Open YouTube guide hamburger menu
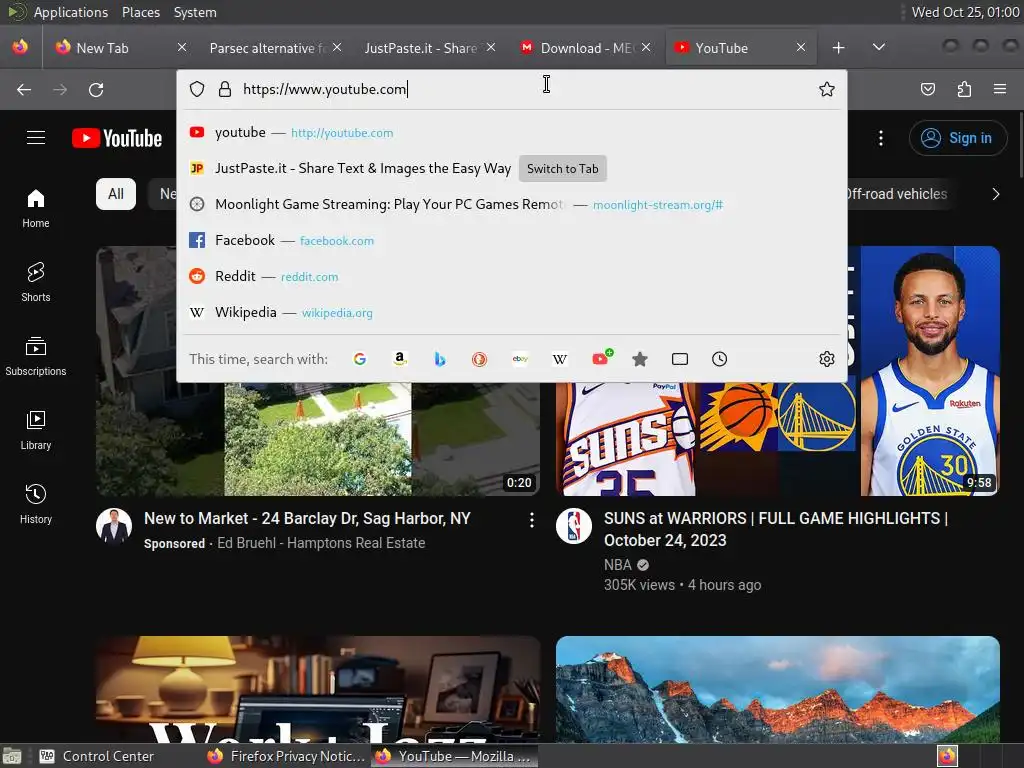The image size is (1024, 768). click(36, 138)
